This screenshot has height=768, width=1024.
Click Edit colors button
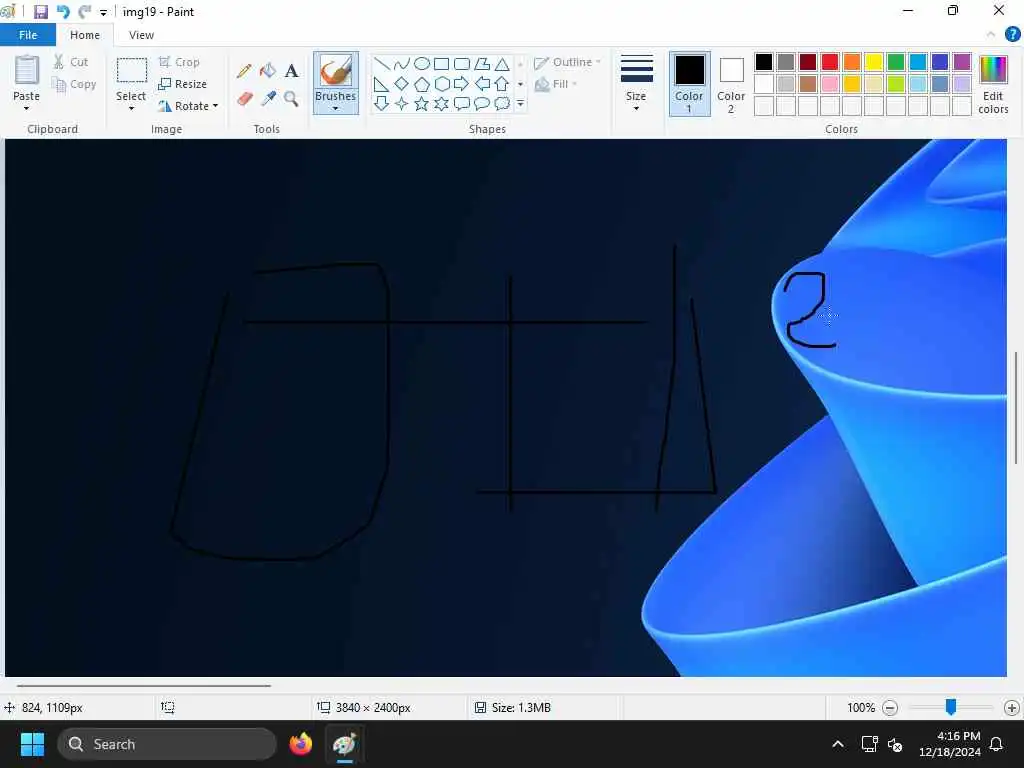tap(993, 84)
